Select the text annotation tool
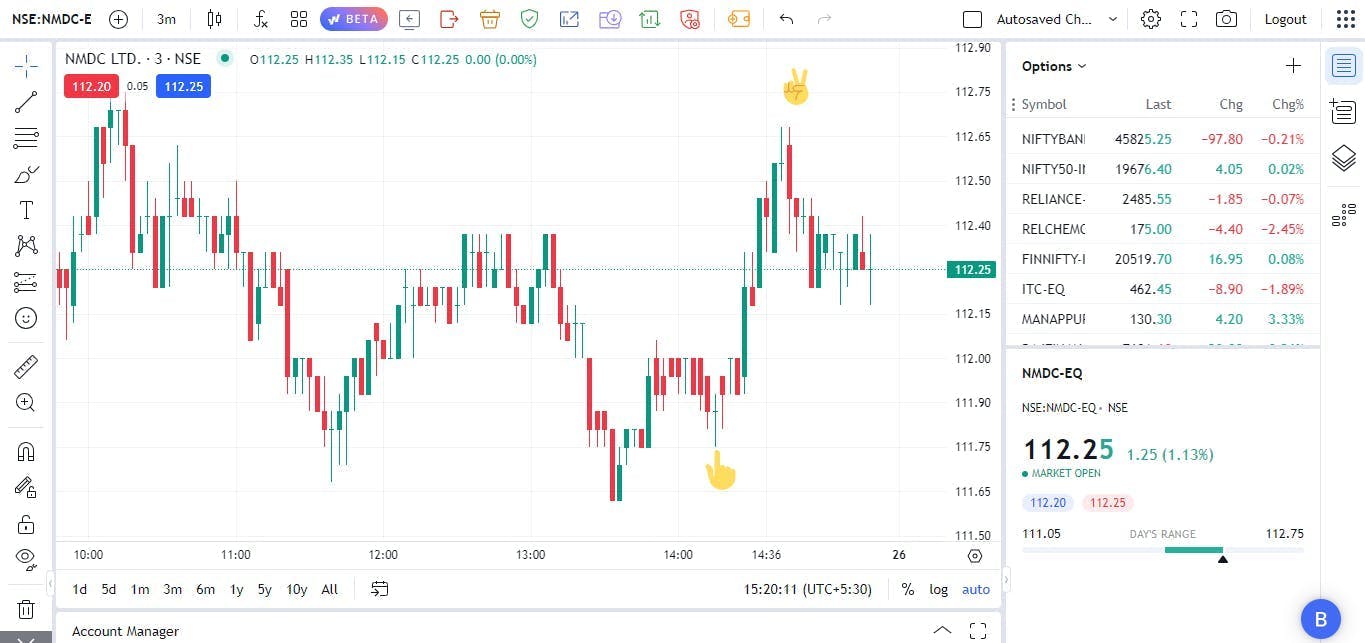Viewport: 1365px width, 643px height. (26, 210)
